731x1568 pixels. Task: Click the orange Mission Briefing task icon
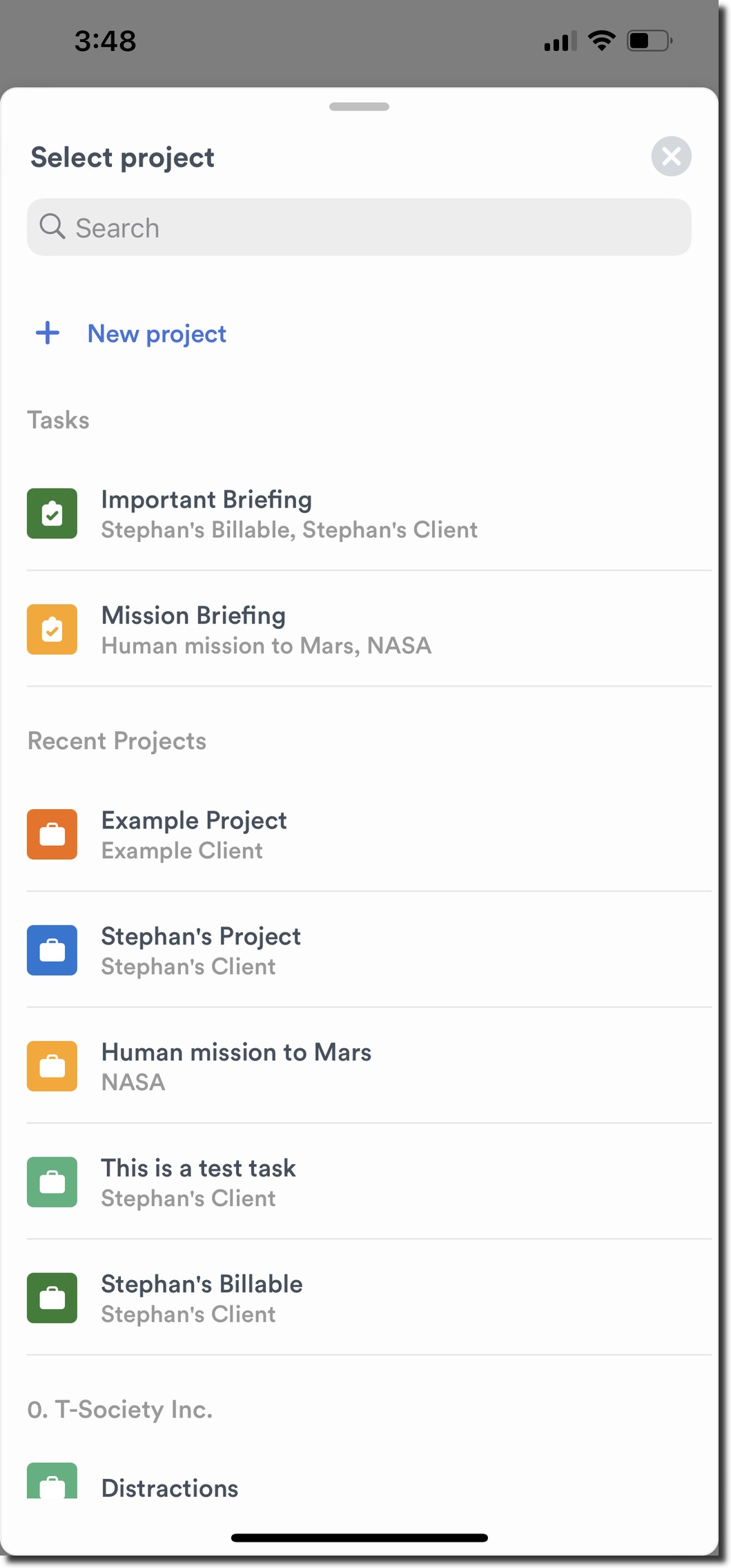(x=52, y=629)
